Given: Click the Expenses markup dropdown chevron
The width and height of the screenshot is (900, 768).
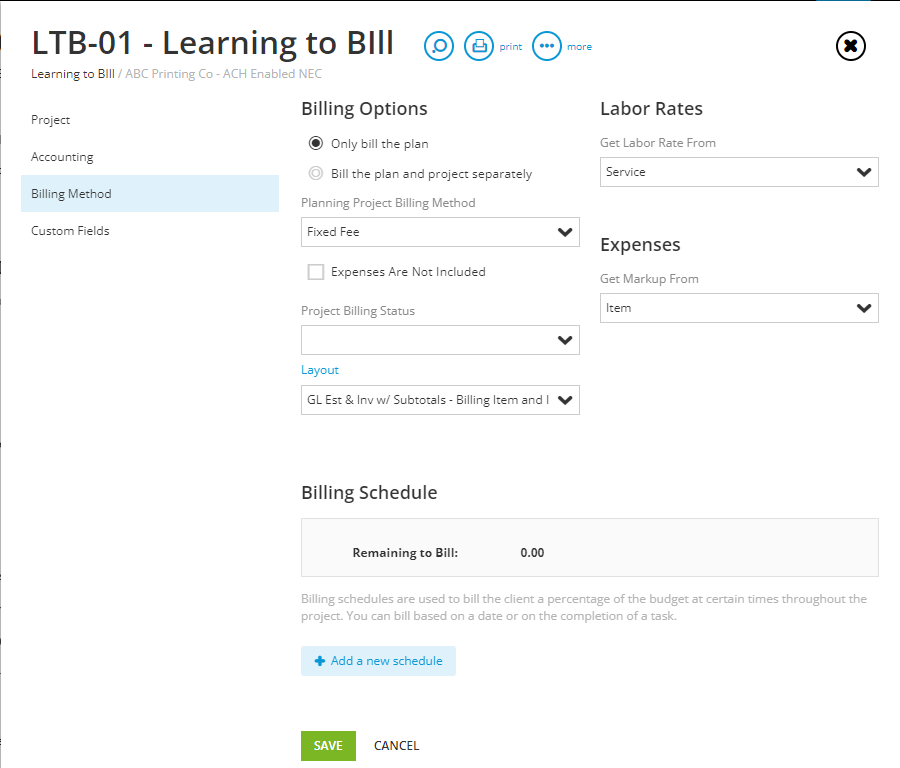Looking at the screenshot, I should pos(864,308).
